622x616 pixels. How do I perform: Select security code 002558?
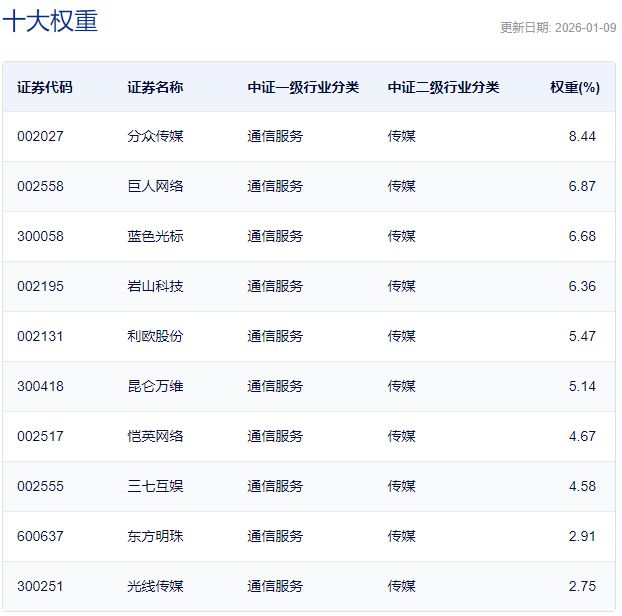point(40,186)
